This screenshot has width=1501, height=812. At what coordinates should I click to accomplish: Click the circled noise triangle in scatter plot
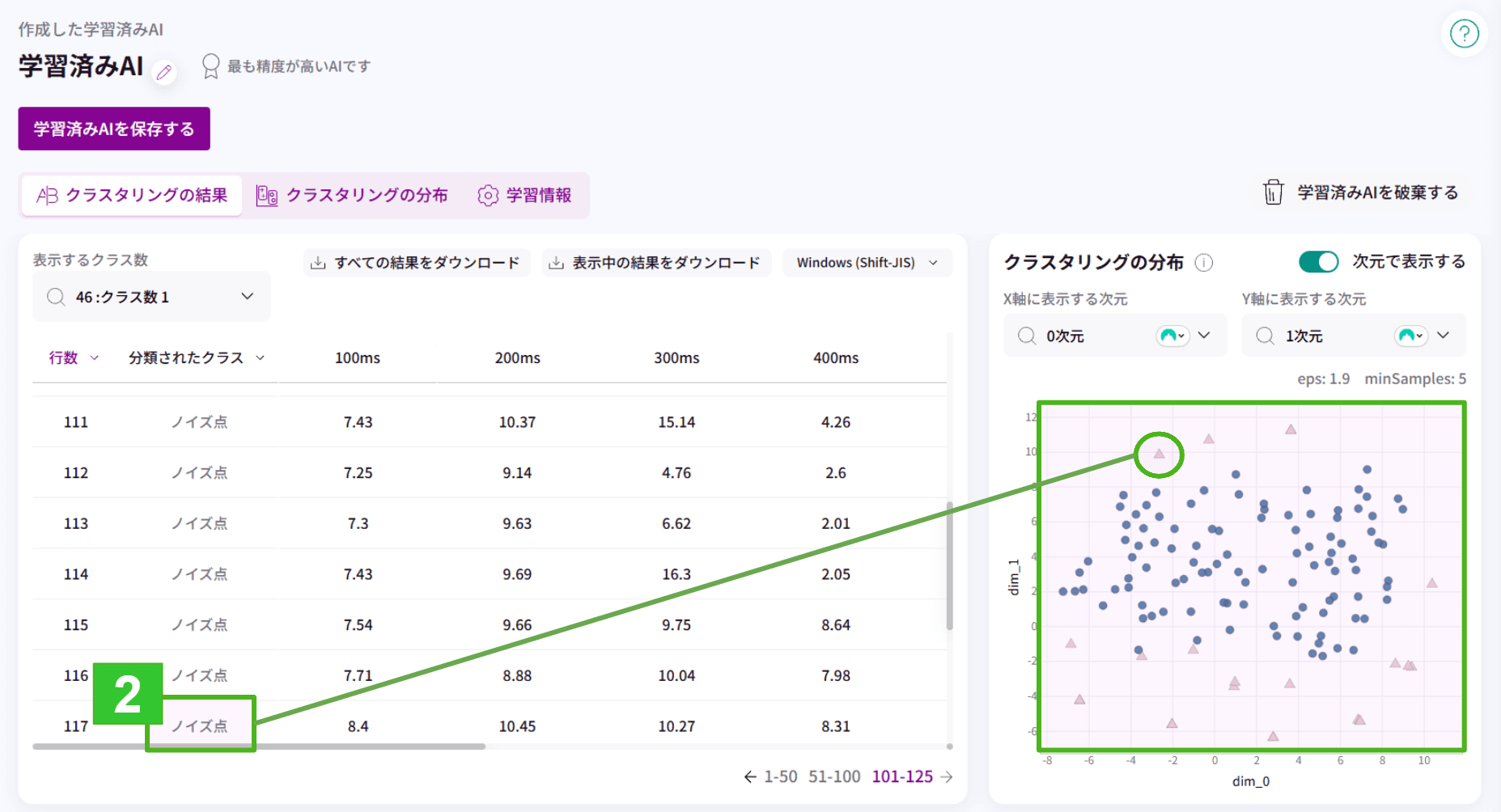pyautogui.click(x=1159, y=454)
